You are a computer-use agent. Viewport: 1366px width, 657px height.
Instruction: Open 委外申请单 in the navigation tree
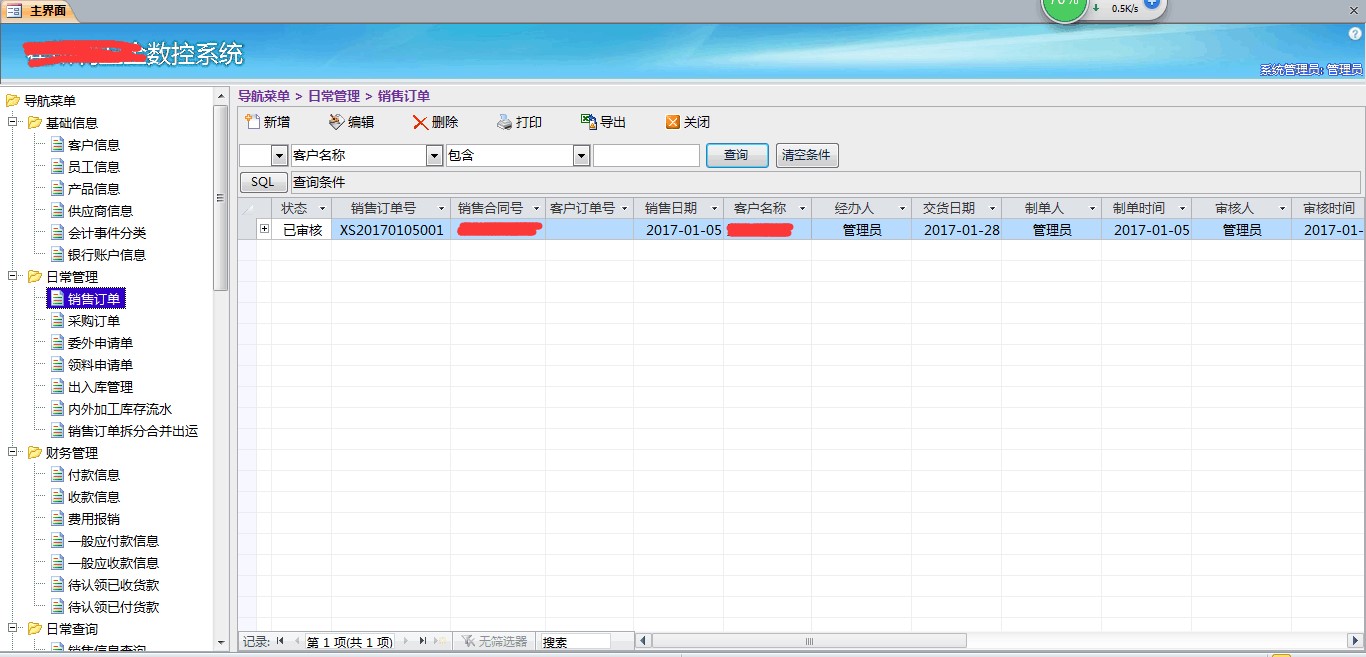pos(100,343)
